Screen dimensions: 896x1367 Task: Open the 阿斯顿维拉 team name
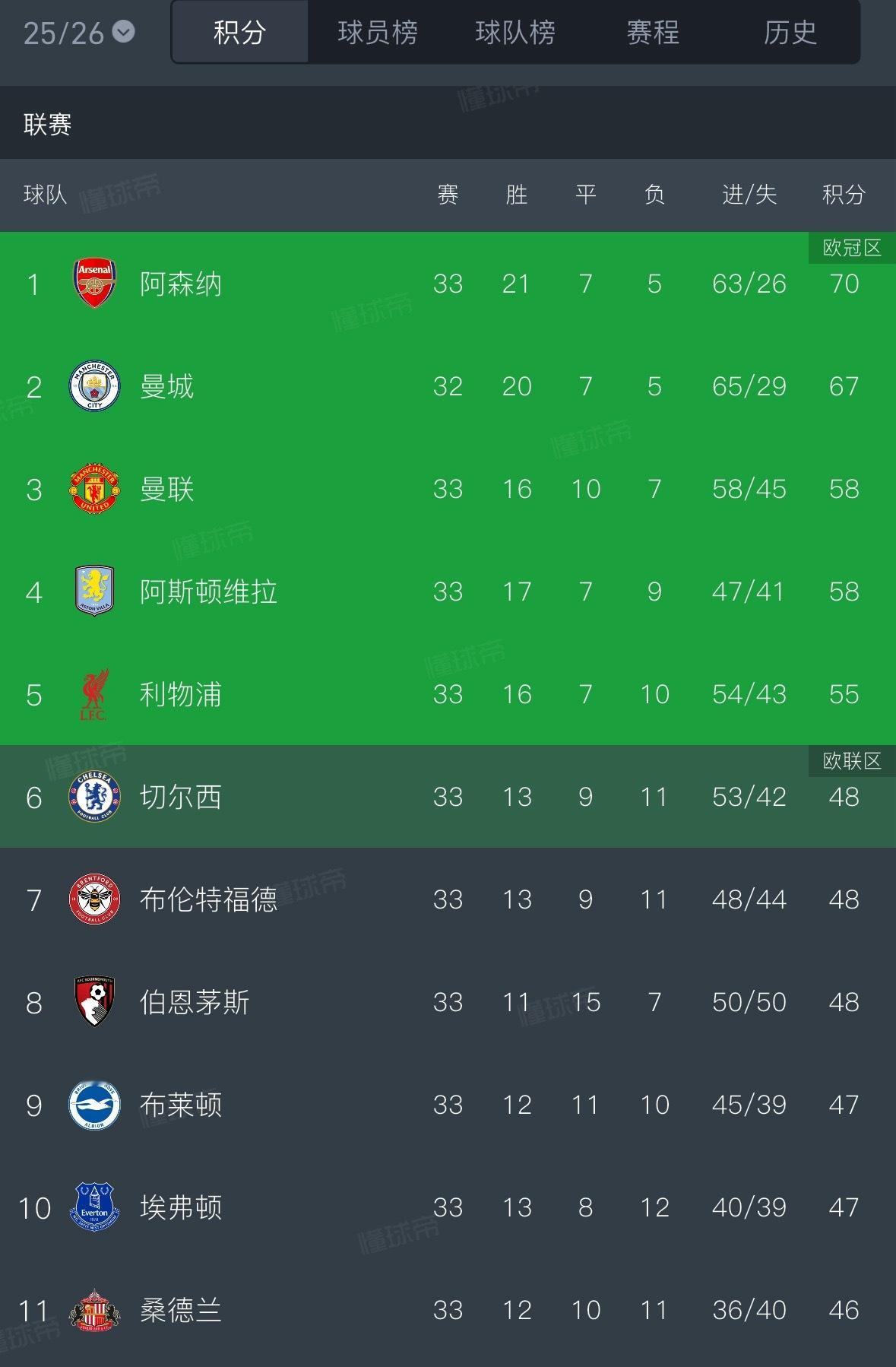coord(208,592)
